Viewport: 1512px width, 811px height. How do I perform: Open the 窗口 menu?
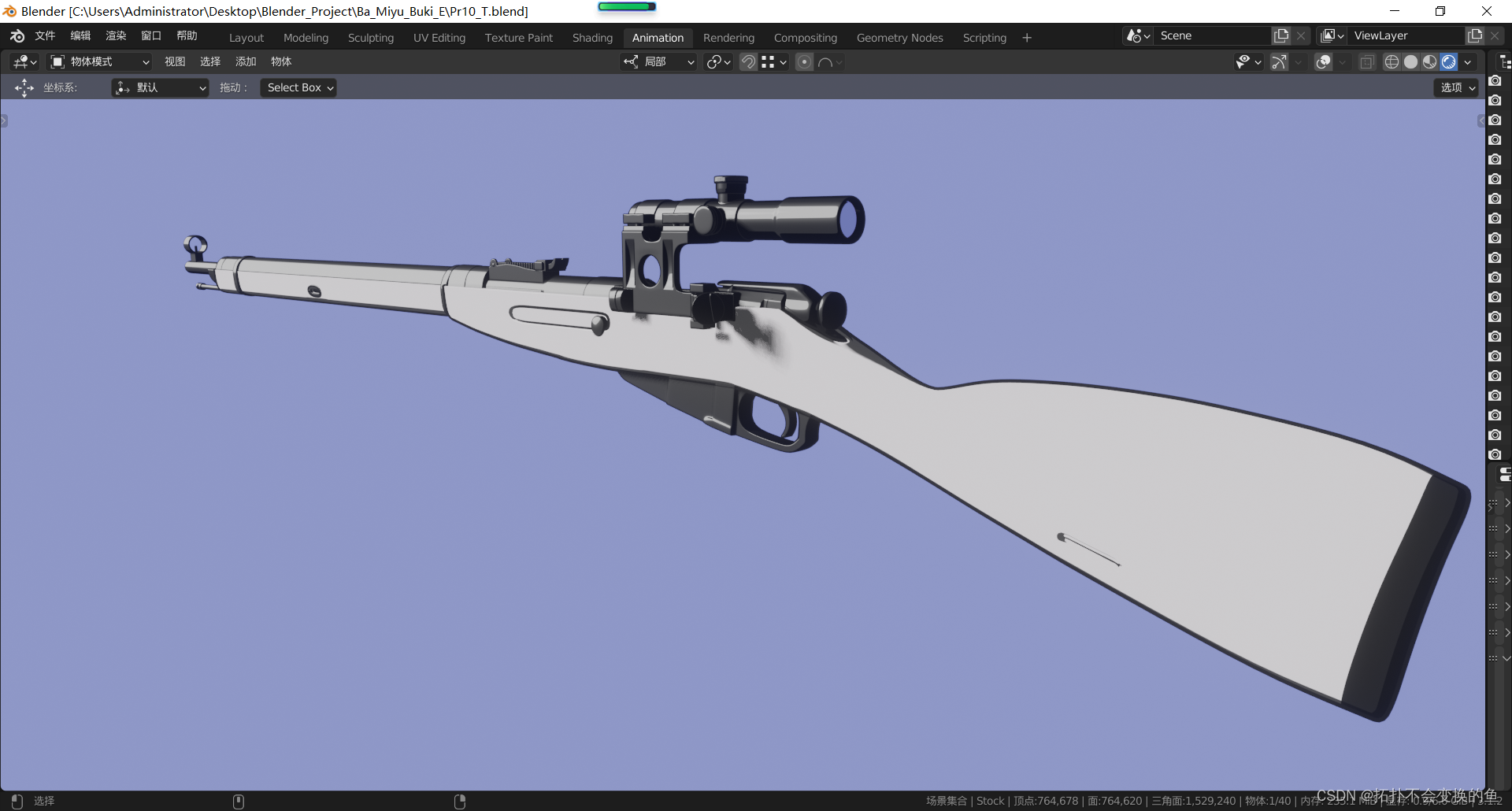[x=151, y=36]
